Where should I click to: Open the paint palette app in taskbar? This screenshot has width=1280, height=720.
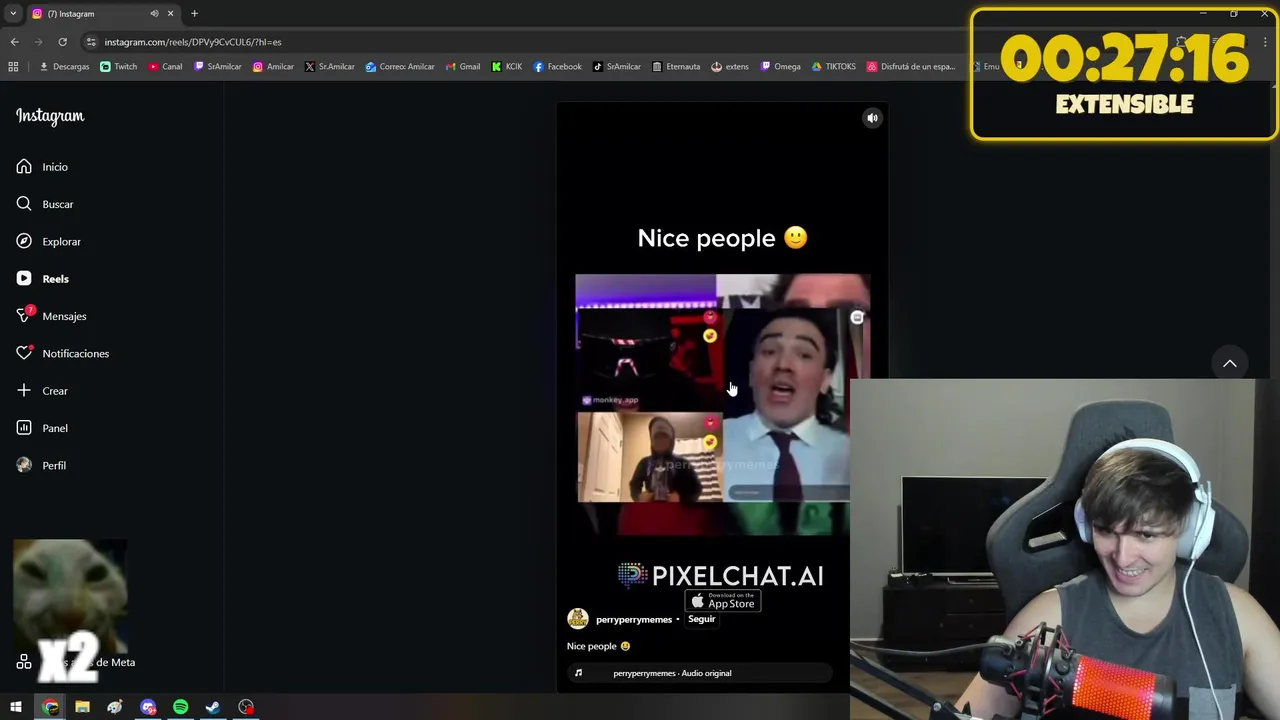tap(115, 707)
